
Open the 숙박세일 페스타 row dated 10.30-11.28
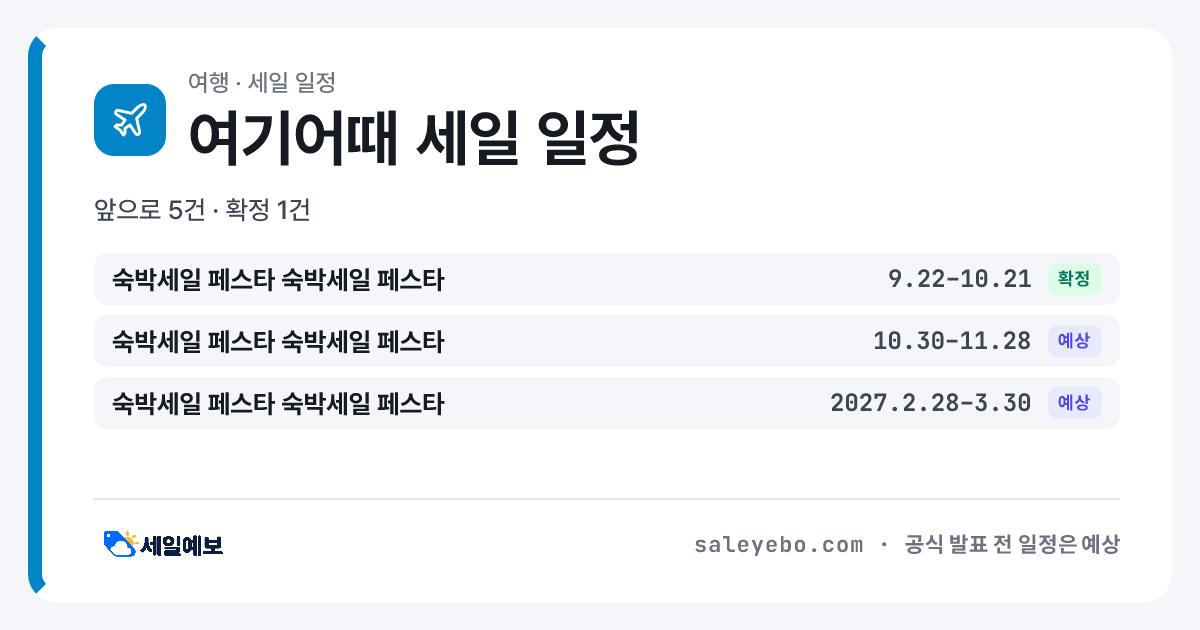click(607, 341)
